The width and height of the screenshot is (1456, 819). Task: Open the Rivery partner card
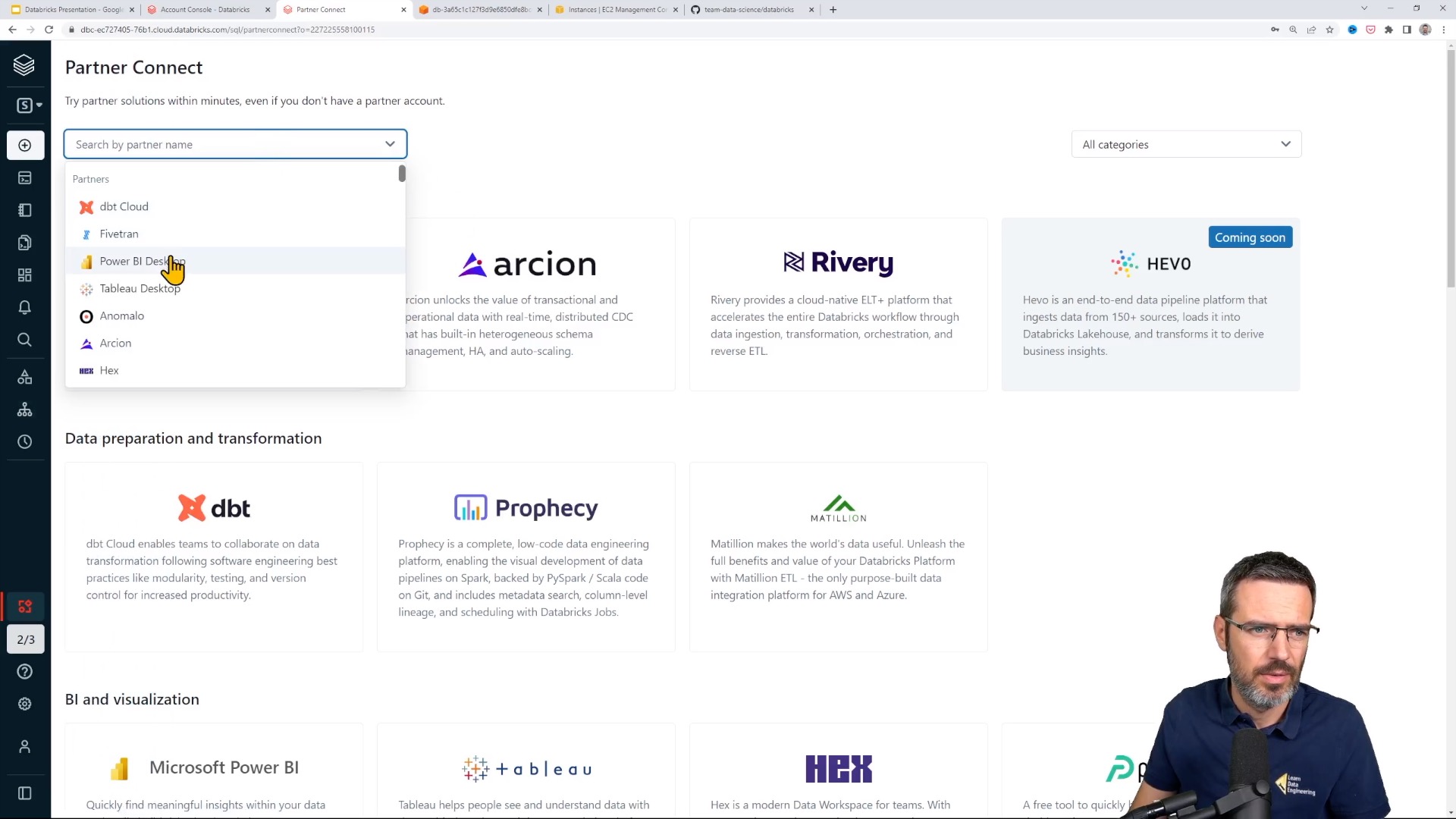(838, 304)
